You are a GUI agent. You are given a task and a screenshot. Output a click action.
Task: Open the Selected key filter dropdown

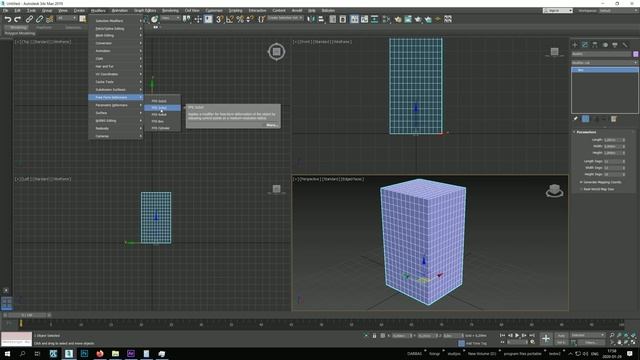[588, 335]
